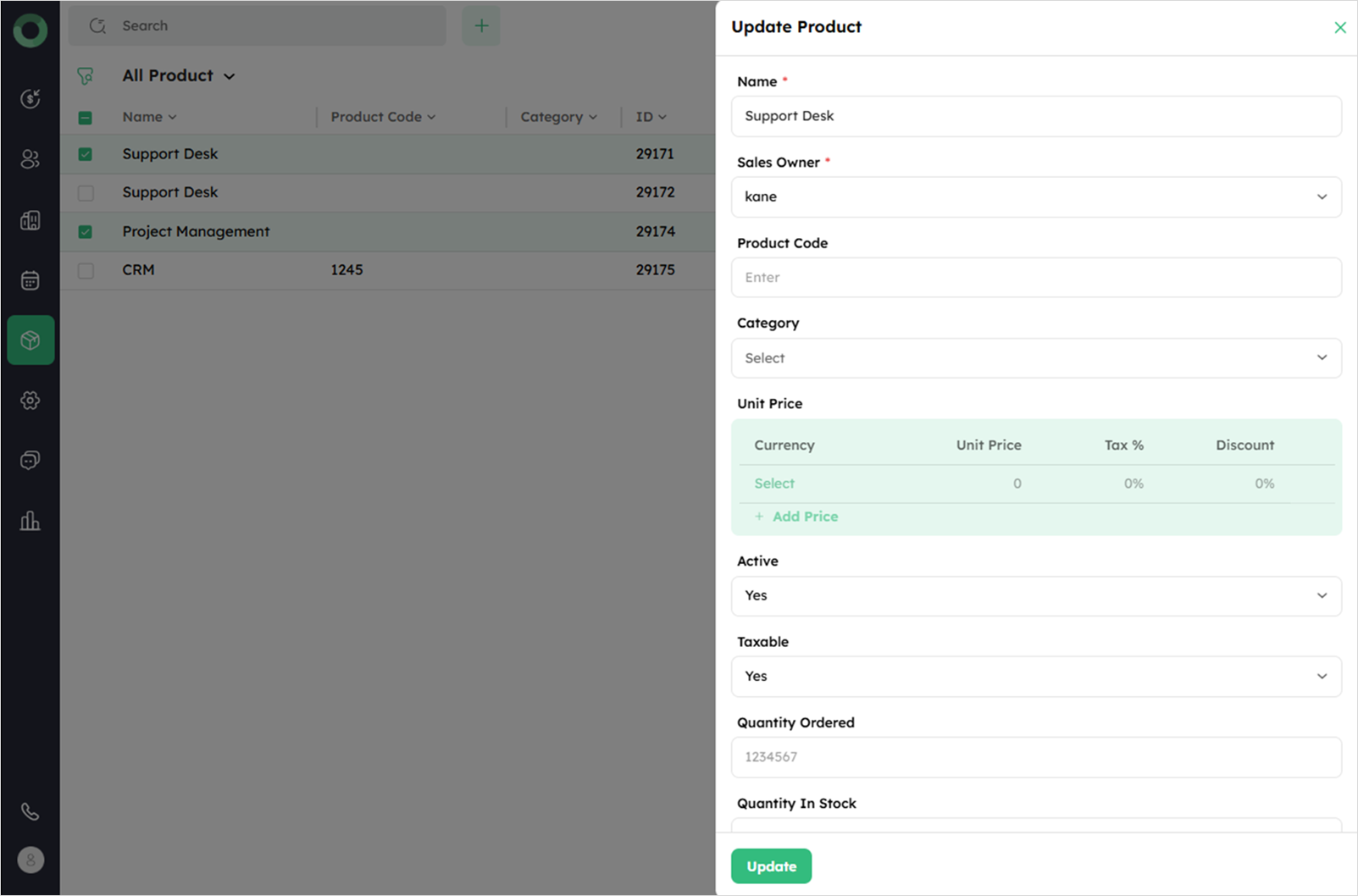The image size is (1358, 896).
Task: Open the Category select dropdown
Action: (x=1035, y=358)
